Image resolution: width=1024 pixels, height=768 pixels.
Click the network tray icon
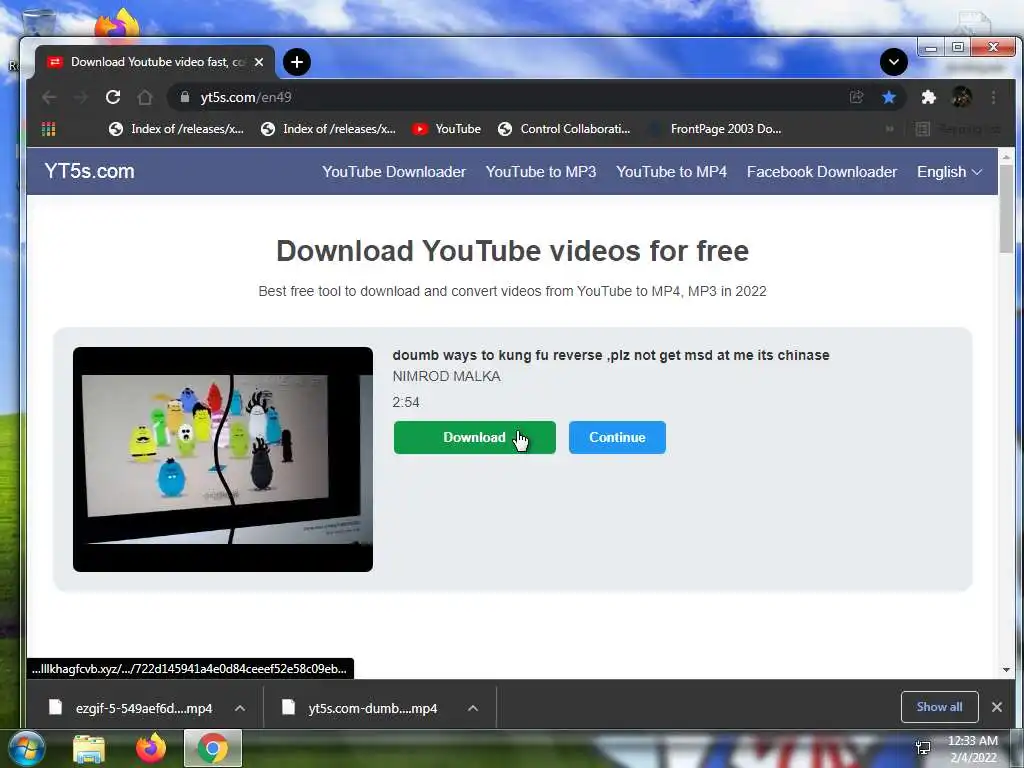[x=923, y=748]
